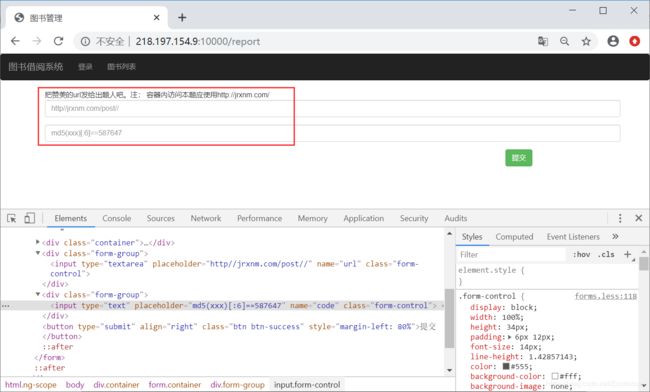
Task: Open the Security tab
Action: pyautogui.click(x=414, y=218)
